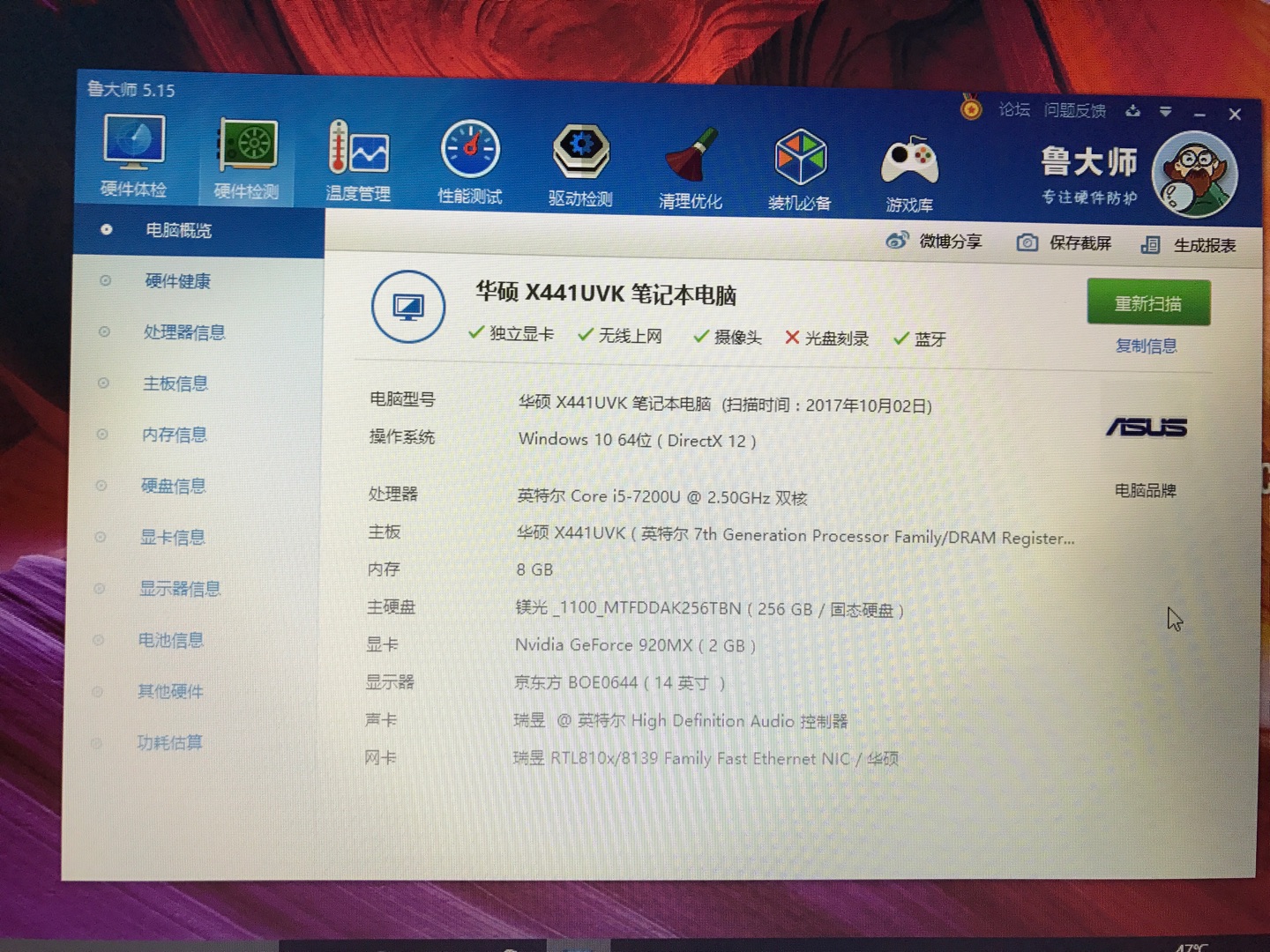Screen dimensions: 1270x952
Task: Open 驱动检测 driver detection
Action: pyautogui.click(x=580, y=166)
